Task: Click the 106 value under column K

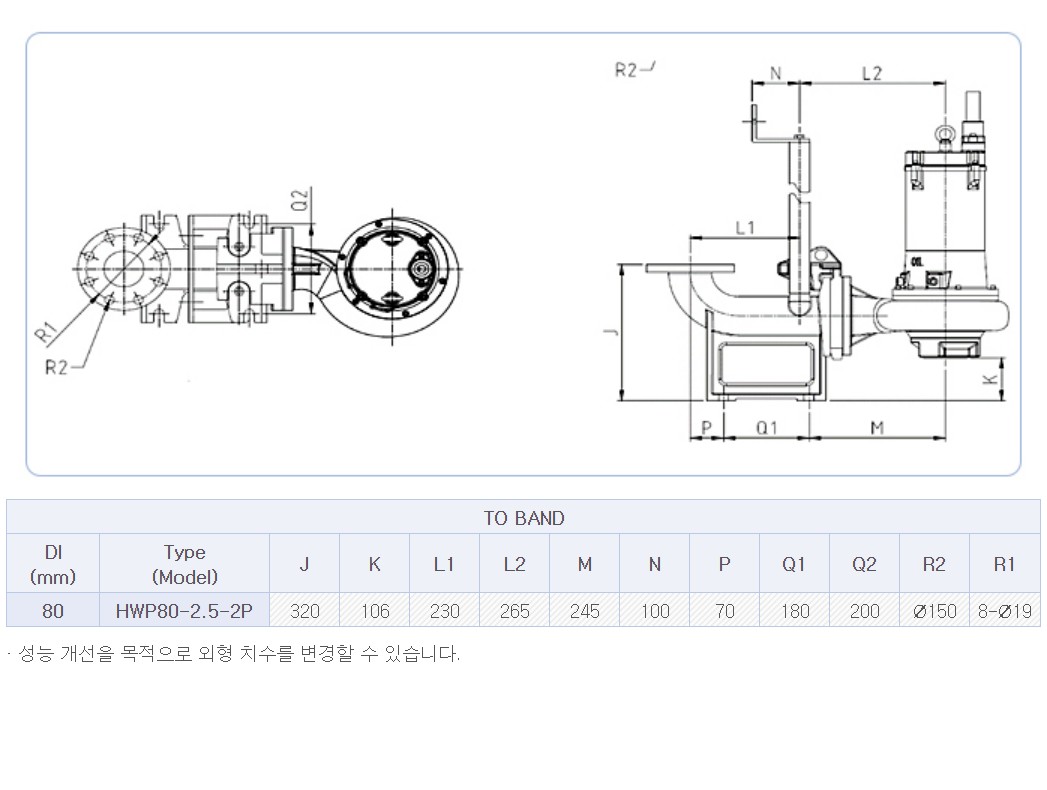Action: pyautogui.click(x=374, y=610)
